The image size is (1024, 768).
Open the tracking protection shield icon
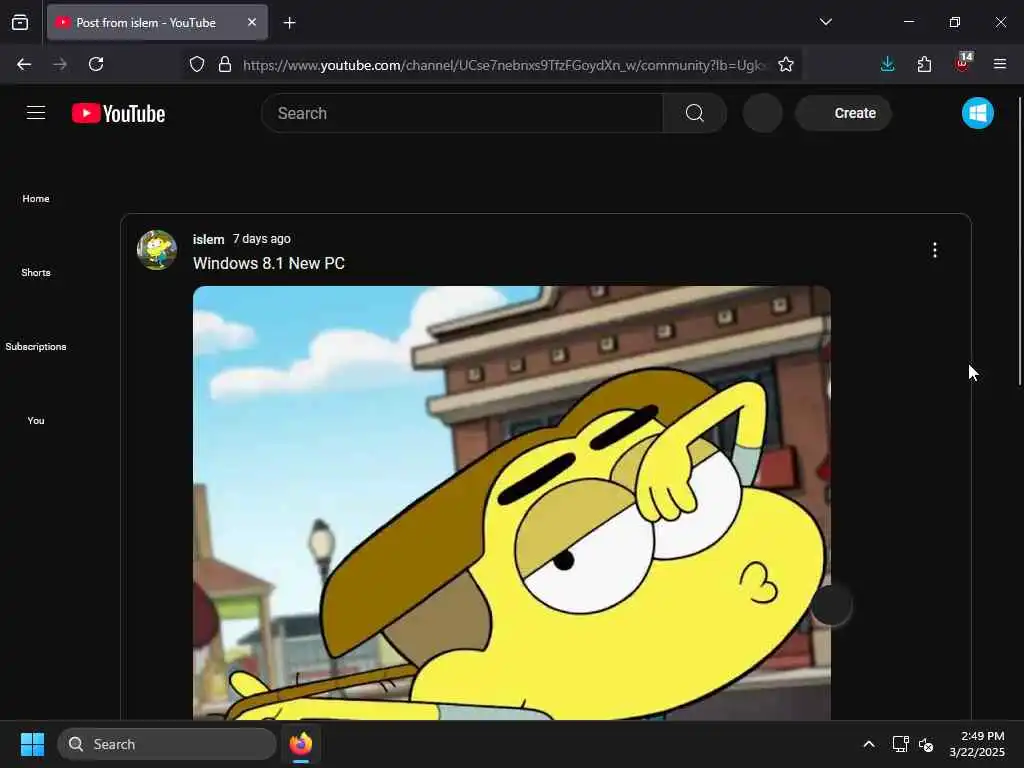197,65
